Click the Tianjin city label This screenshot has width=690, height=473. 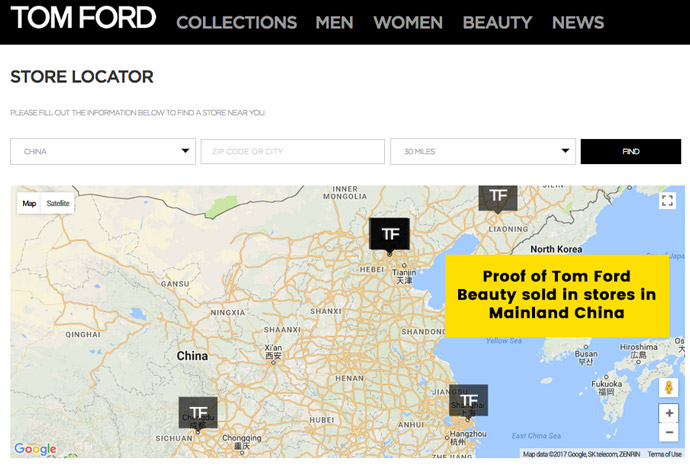coord(404,276)
